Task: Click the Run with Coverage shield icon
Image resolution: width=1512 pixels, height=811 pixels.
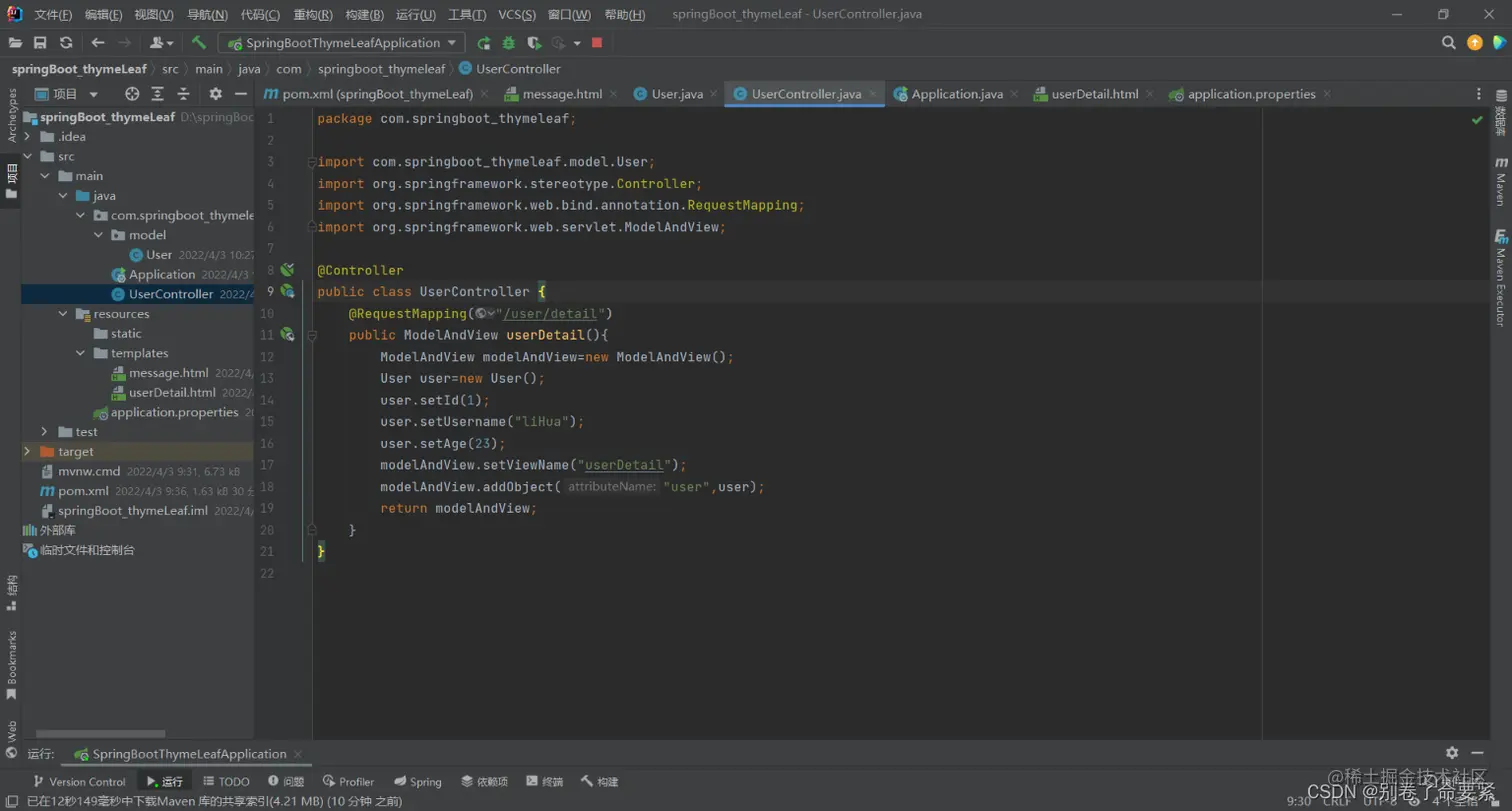Action: coord(534,43)
